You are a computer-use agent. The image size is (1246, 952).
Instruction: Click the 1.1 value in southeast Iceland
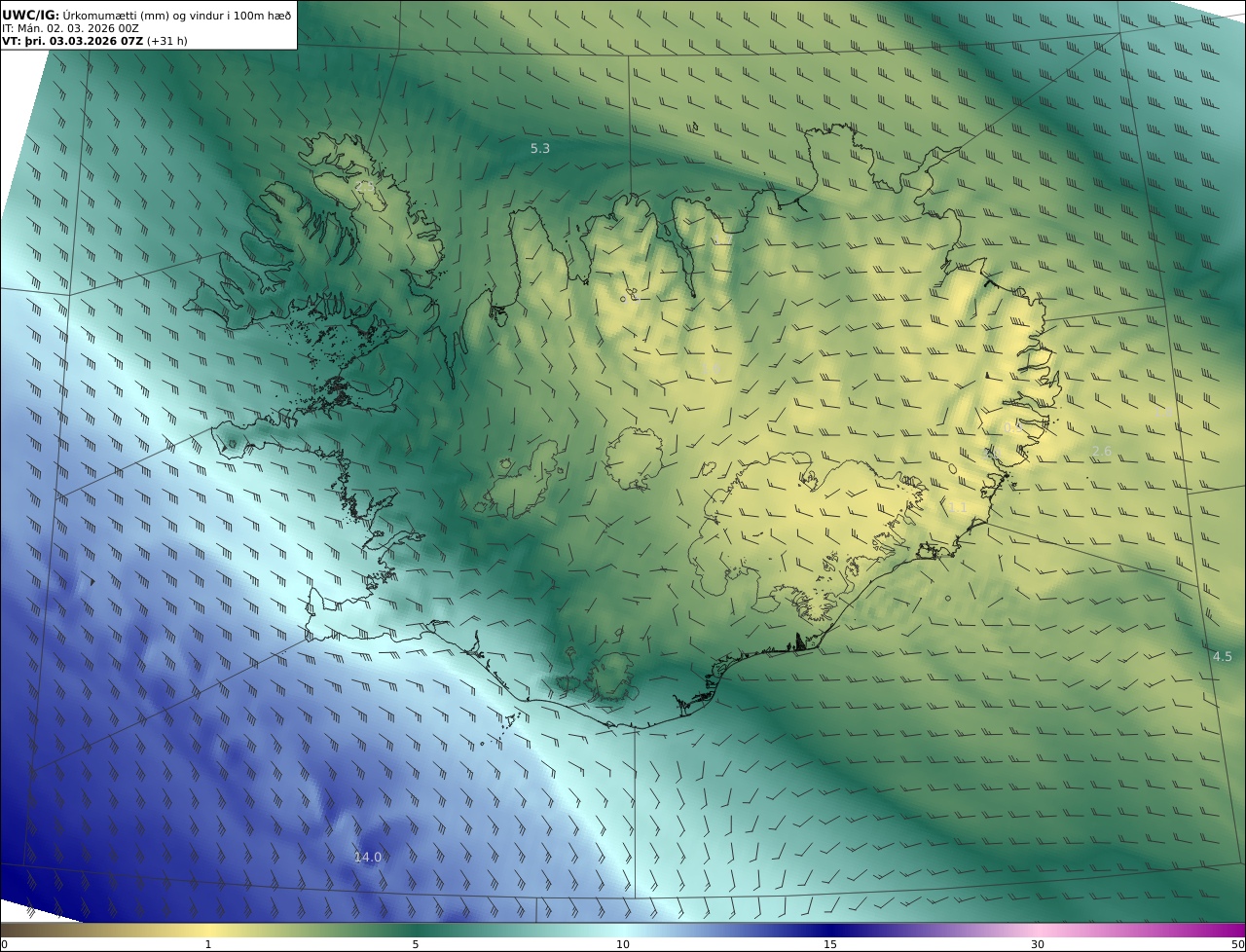point(958,507)
